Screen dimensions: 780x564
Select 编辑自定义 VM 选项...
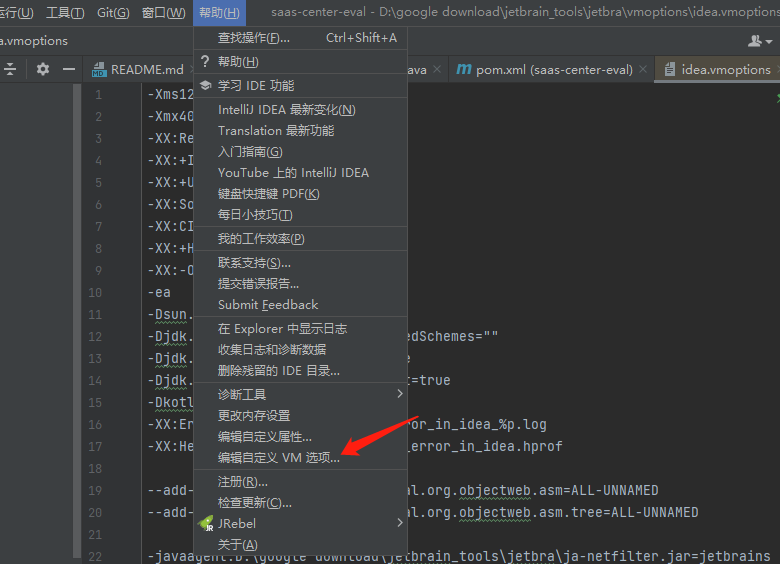click(300, 458)
